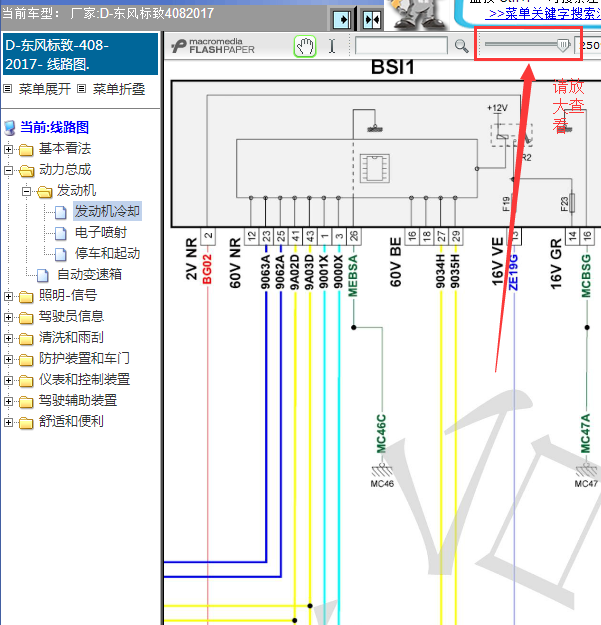Select the 基本看法 folder label
This screenshot has width=601, height=625.
(65, 149)
